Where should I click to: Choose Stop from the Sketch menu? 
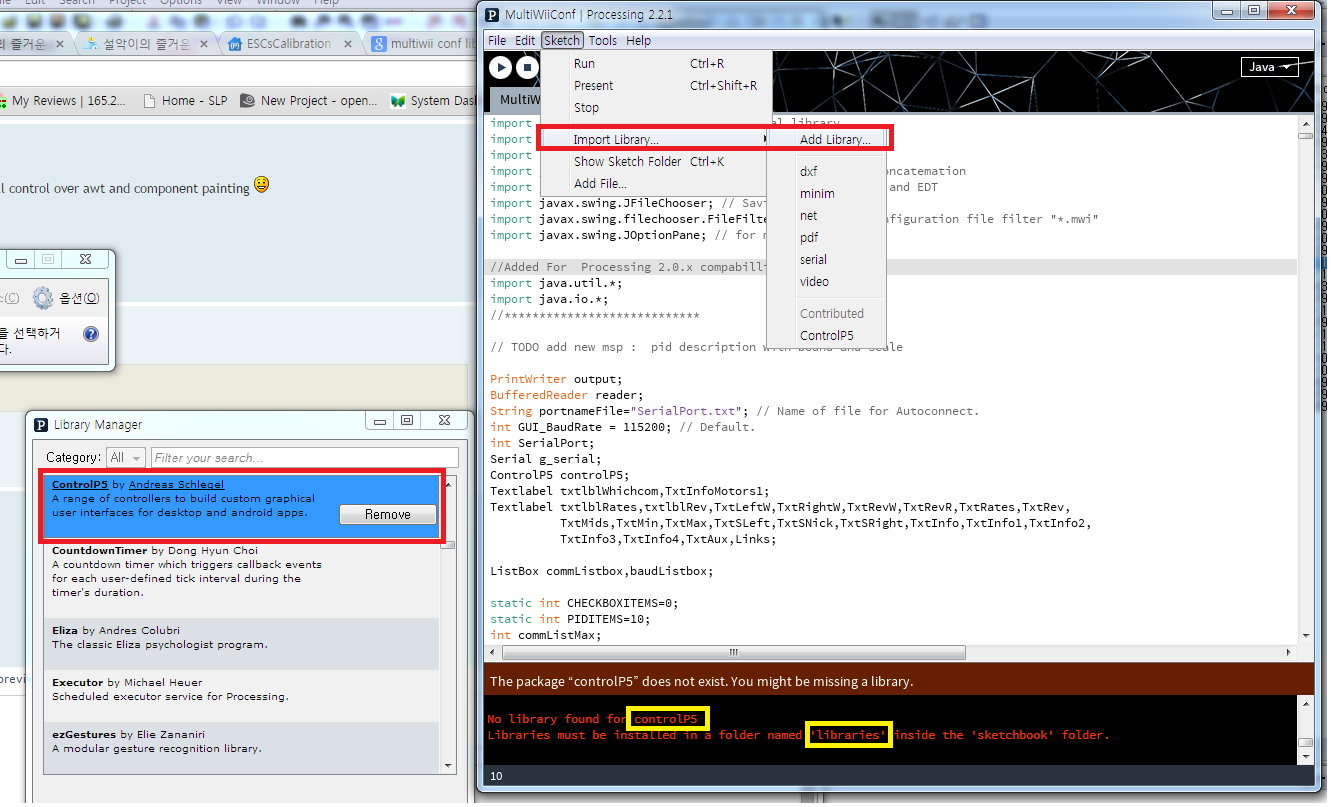coord(655,107)
